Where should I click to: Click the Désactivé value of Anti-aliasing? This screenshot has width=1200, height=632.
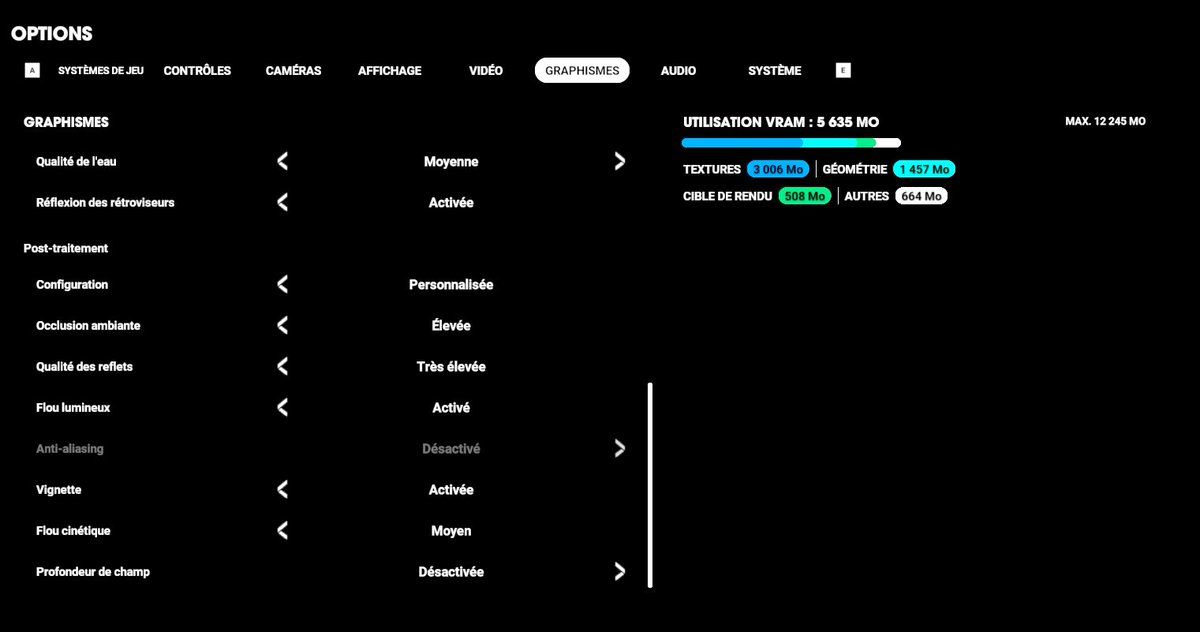(x=451, y=449)
